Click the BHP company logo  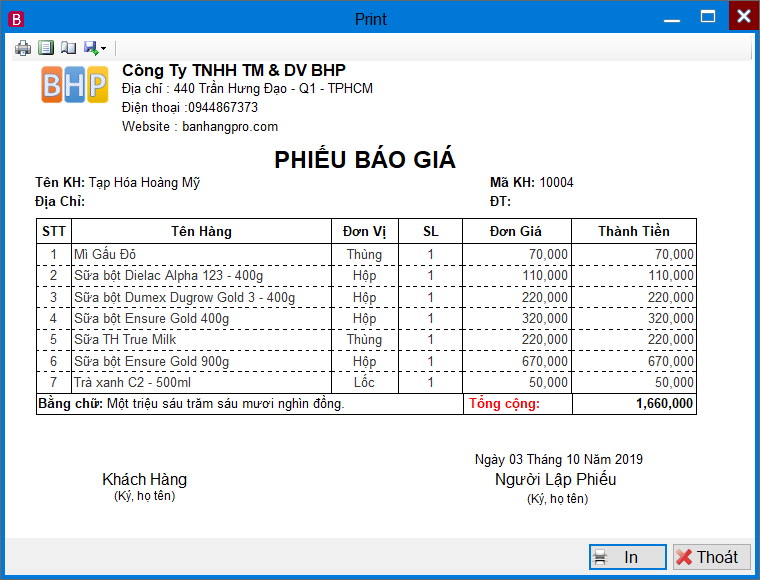(75, 84)
